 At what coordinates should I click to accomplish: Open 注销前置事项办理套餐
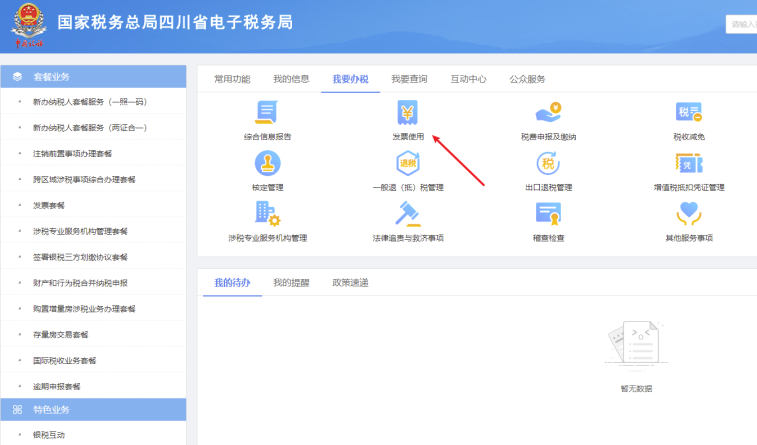[x=72, y=153]
